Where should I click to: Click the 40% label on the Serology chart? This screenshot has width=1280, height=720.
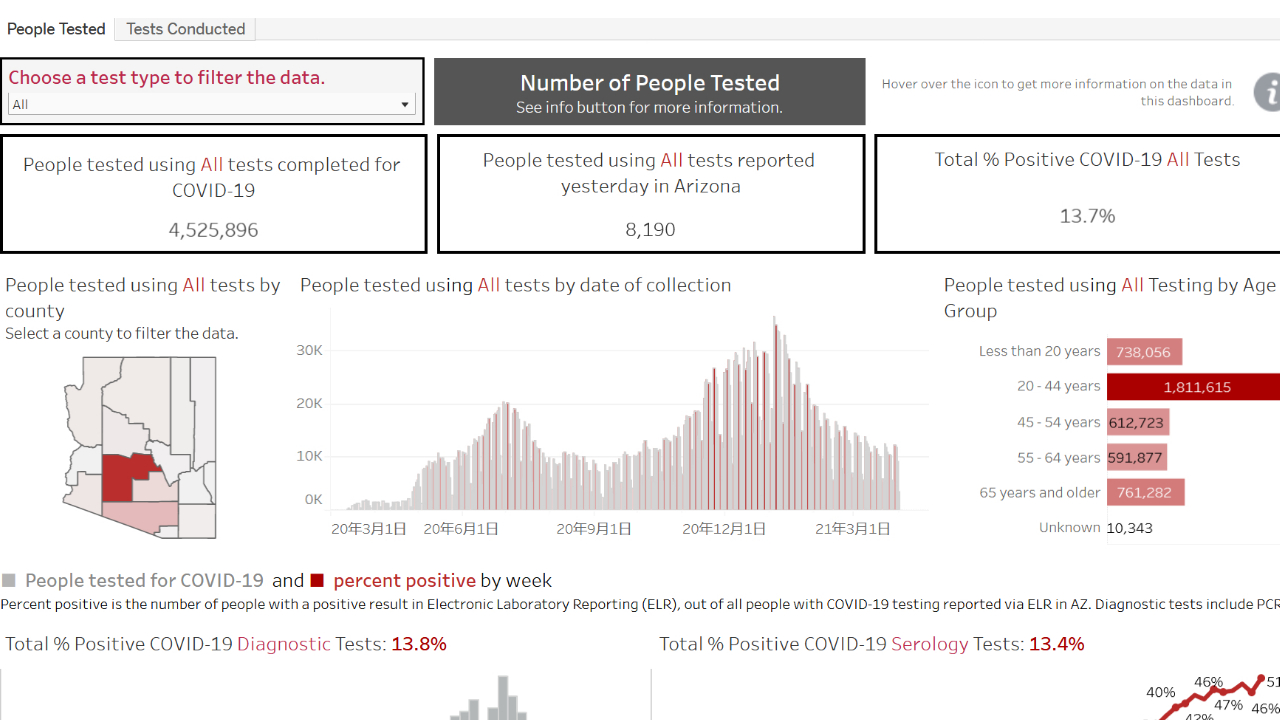(x=1160, y=692)
